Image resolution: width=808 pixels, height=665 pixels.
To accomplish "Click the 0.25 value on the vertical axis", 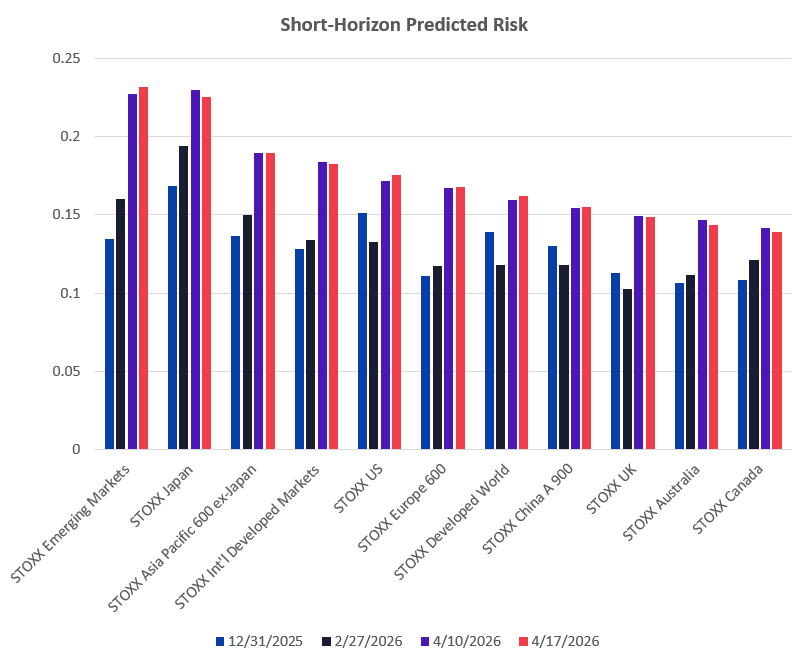I will 66,59.
